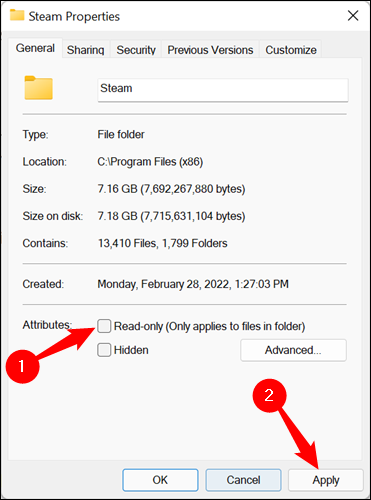The width and height of the screenshot is (371, 500).
Task: Open the Advanced attributes dialog
Action: pos(293,350)
